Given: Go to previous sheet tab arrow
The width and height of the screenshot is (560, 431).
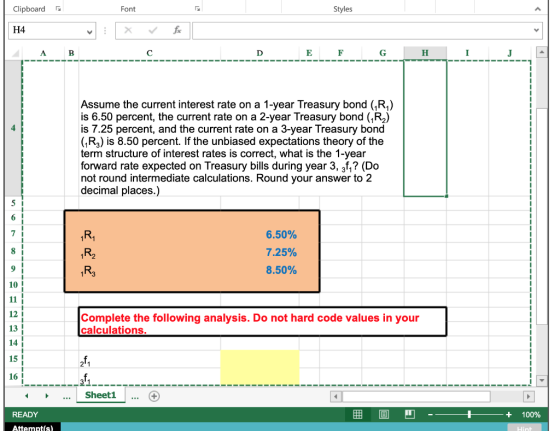Looking at the screenshot, I should pos(27,396).
